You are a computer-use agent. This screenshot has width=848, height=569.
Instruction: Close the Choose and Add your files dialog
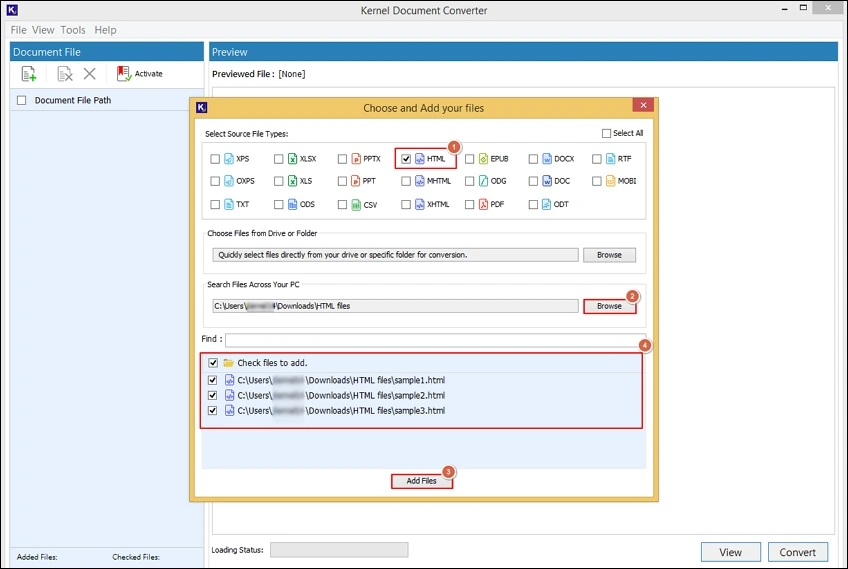(643, 105)
